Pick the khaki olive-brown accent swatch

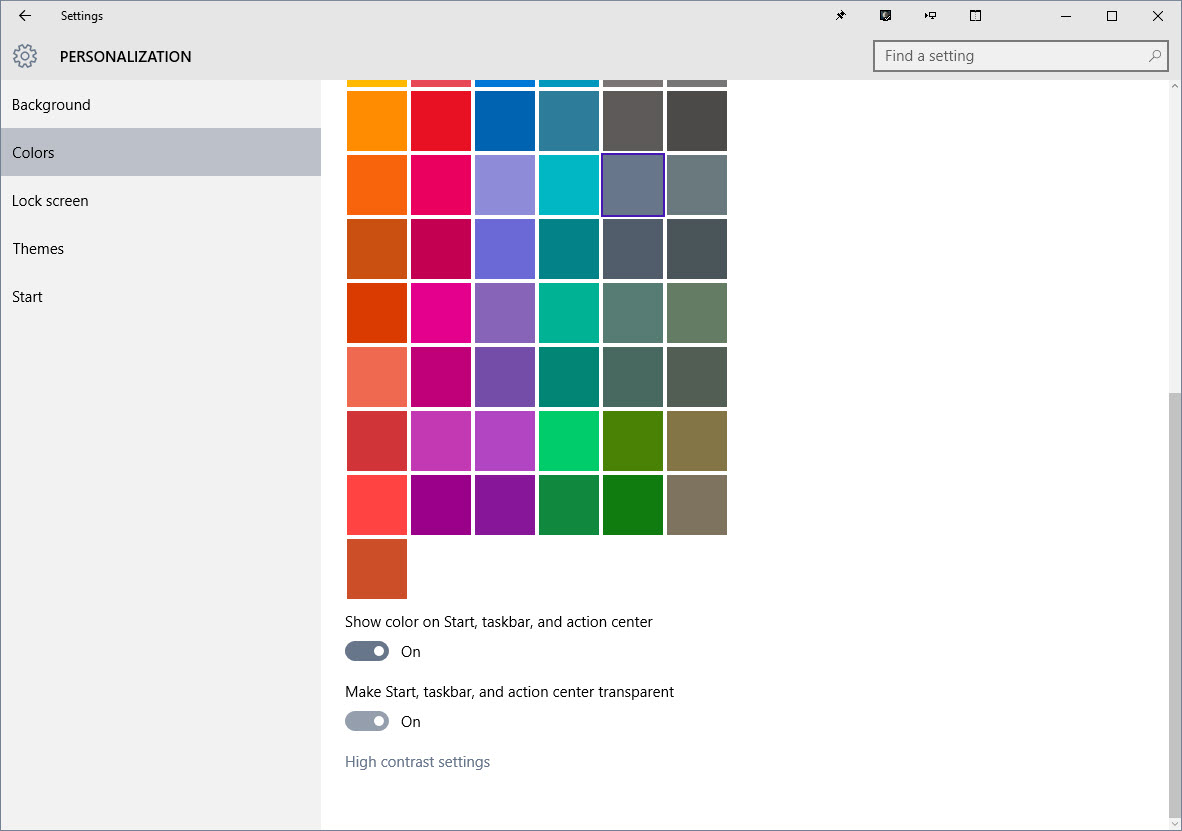[697, 441]
